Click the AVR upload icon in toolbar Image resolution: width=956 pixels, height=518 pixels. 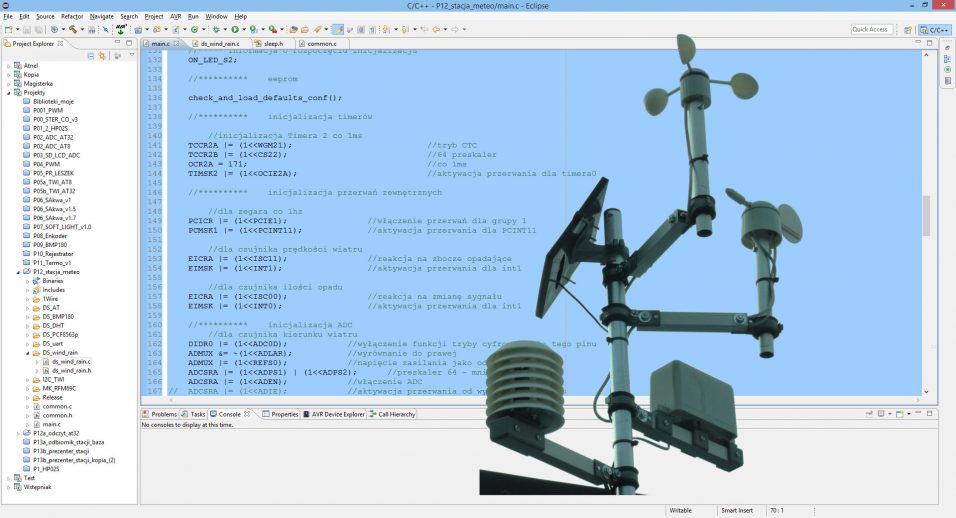click(x=120, y=29)
